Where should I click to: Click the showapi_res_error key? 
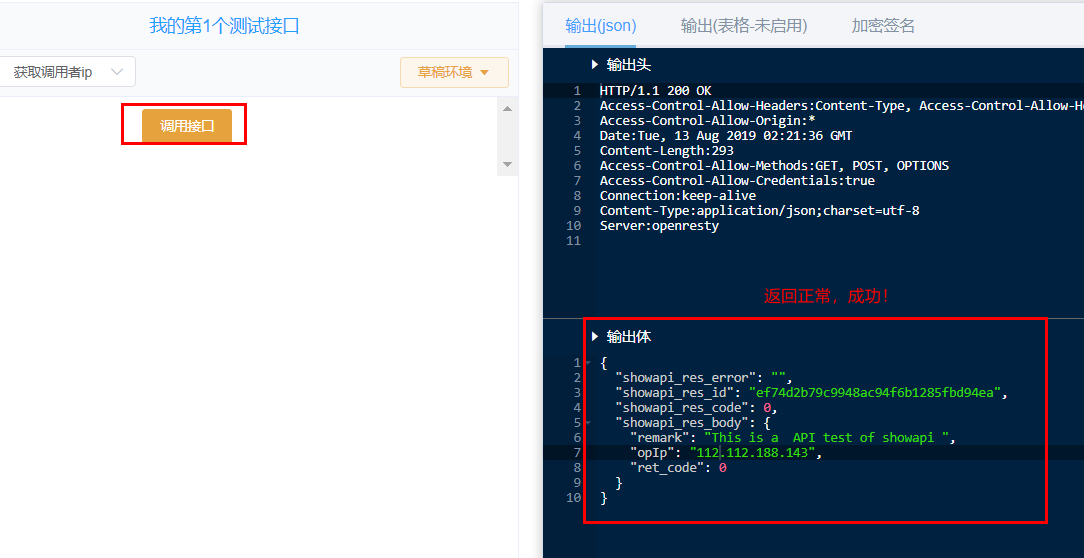pos(686,378)
